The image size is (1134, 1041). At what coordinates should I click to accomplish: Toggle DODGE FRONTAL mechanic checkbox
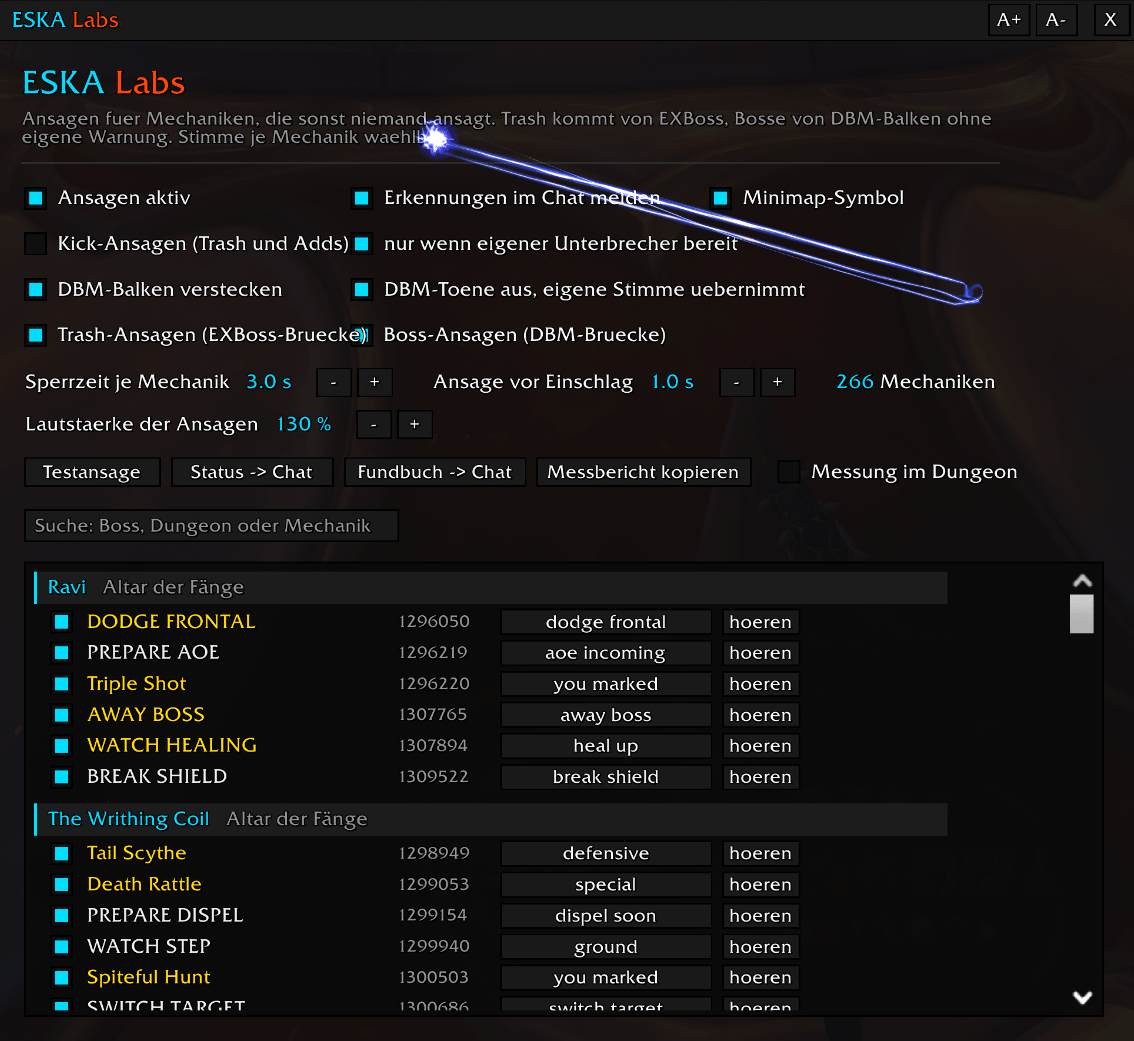[61, 622]
